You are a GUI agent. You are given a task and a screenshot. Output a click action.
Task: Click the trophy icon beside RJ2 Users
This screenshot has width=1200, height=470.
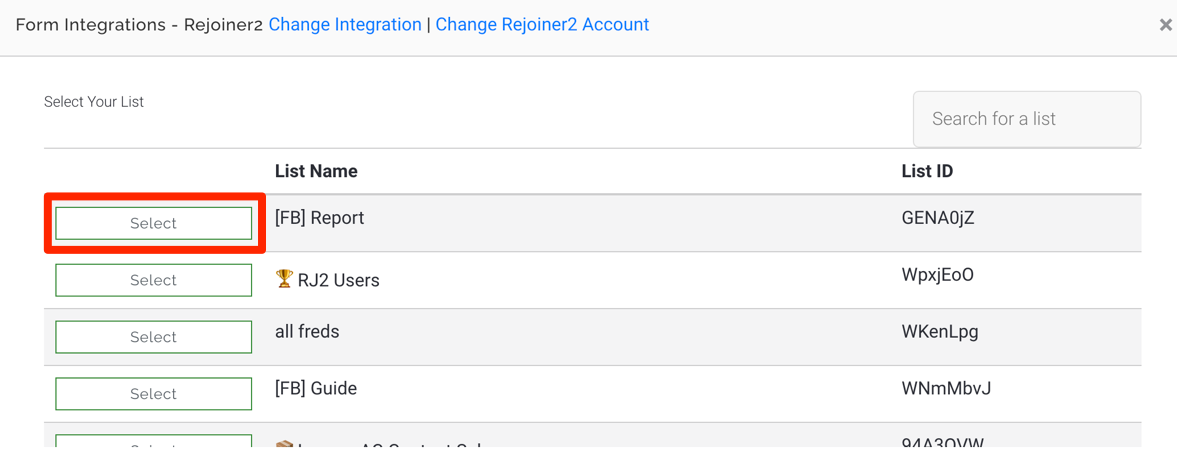(284, 279)
